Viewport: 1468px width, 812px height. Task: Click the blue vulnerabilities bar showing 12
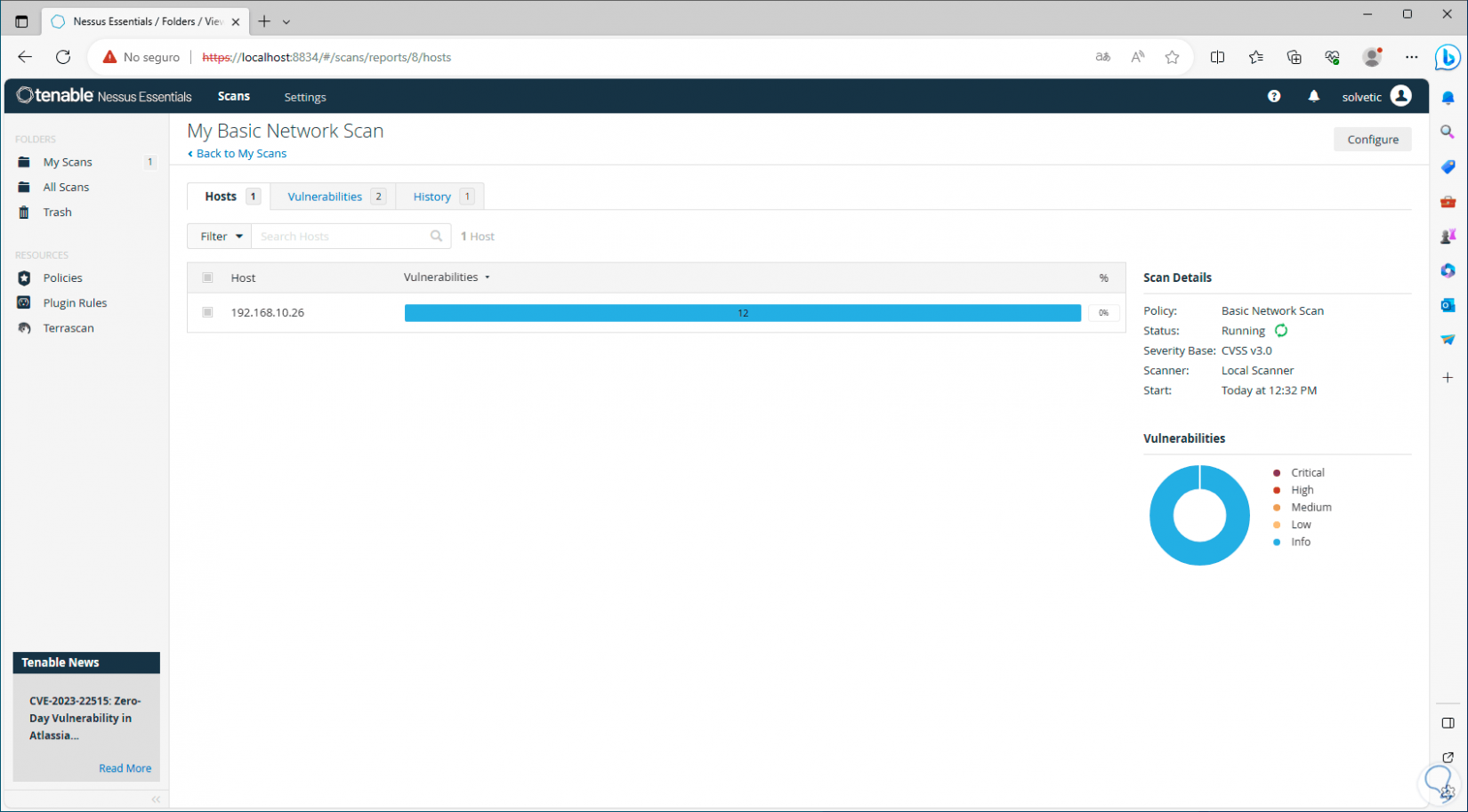[x=743, y=313]
